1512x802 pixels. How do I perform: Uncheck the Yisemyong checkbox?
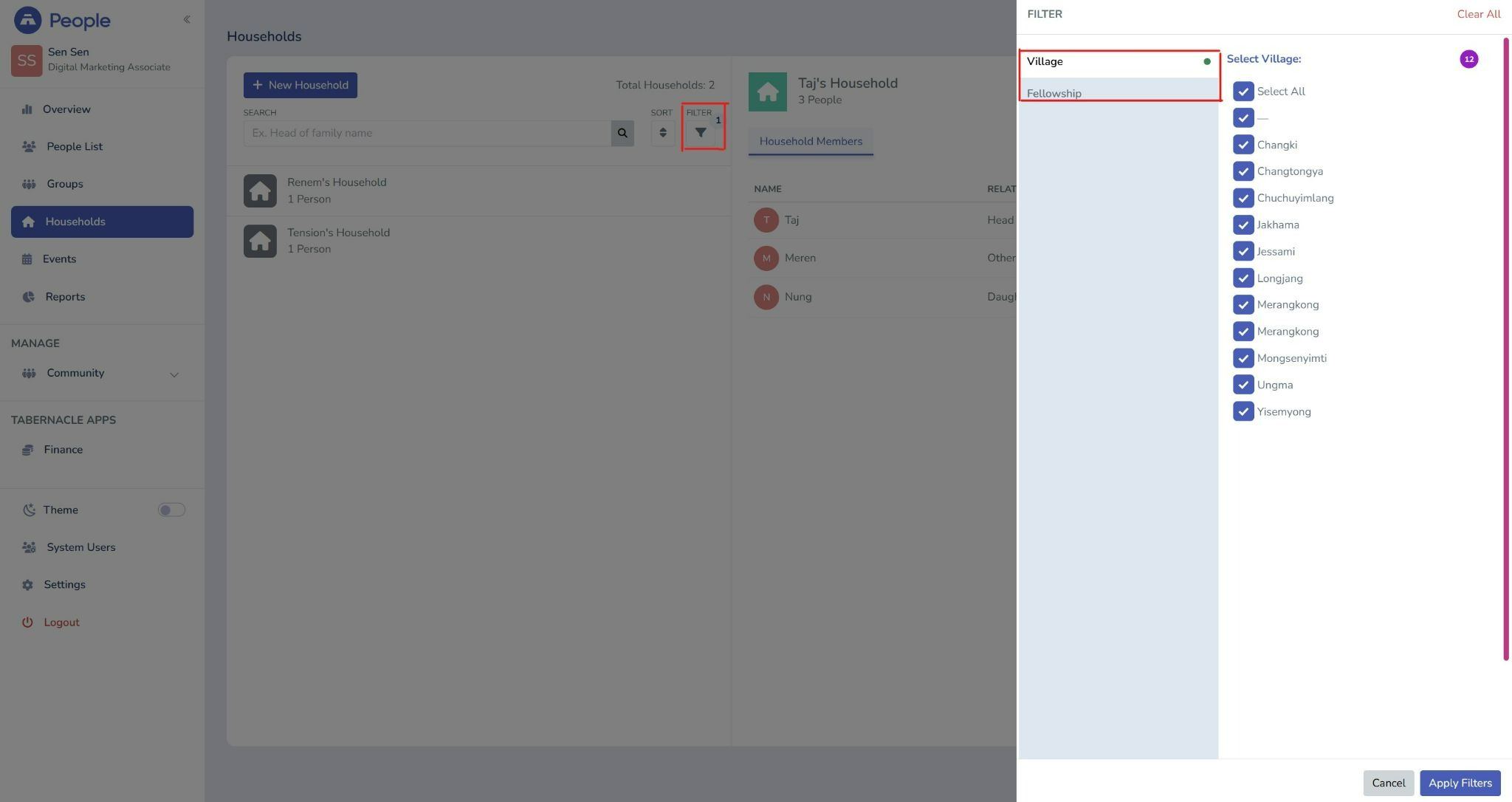(x=1243, y=411)
